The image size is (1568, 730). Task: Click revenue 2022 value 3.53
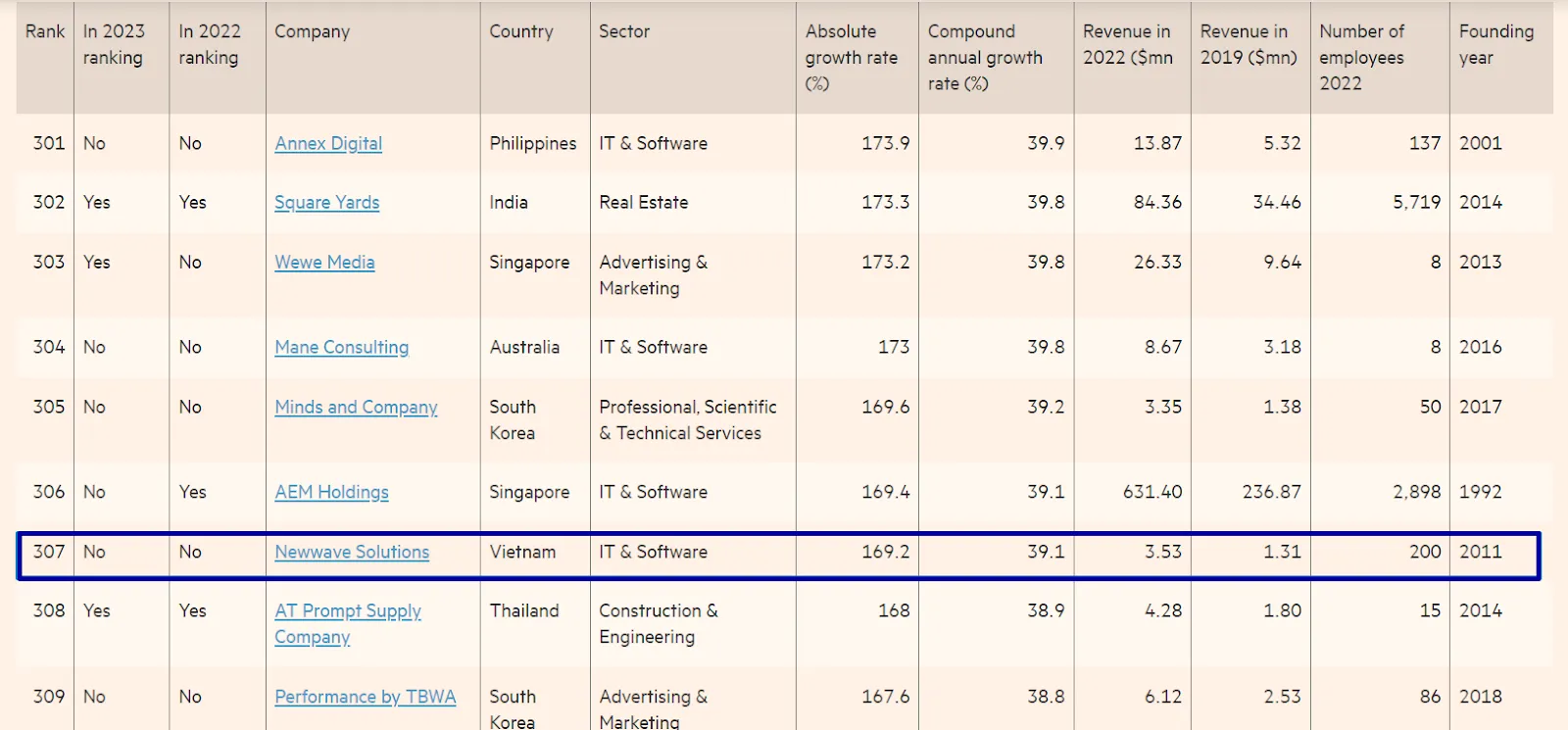point(1163,552)
